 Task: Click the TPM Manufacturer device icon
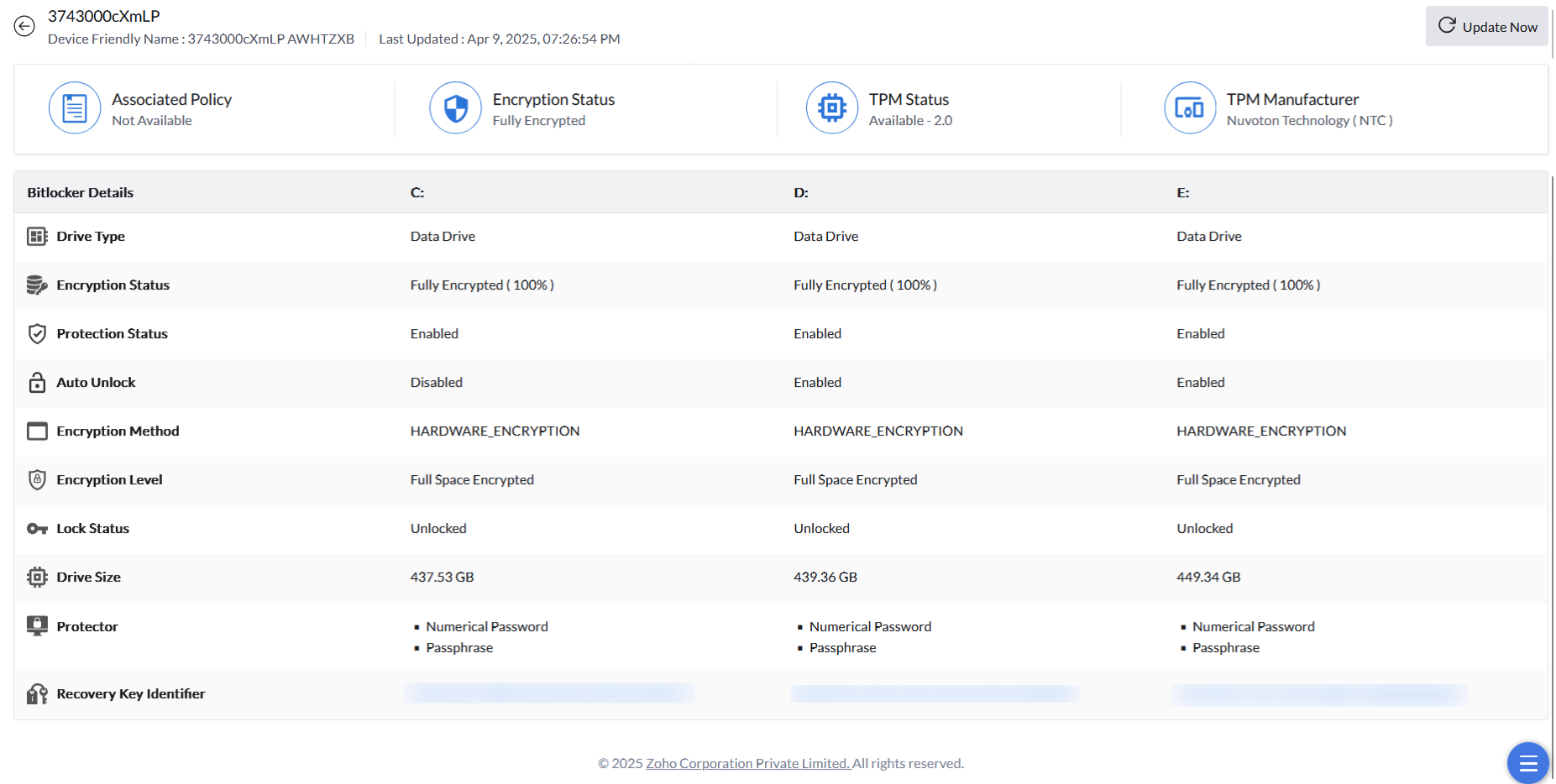tap(1189, 108)
